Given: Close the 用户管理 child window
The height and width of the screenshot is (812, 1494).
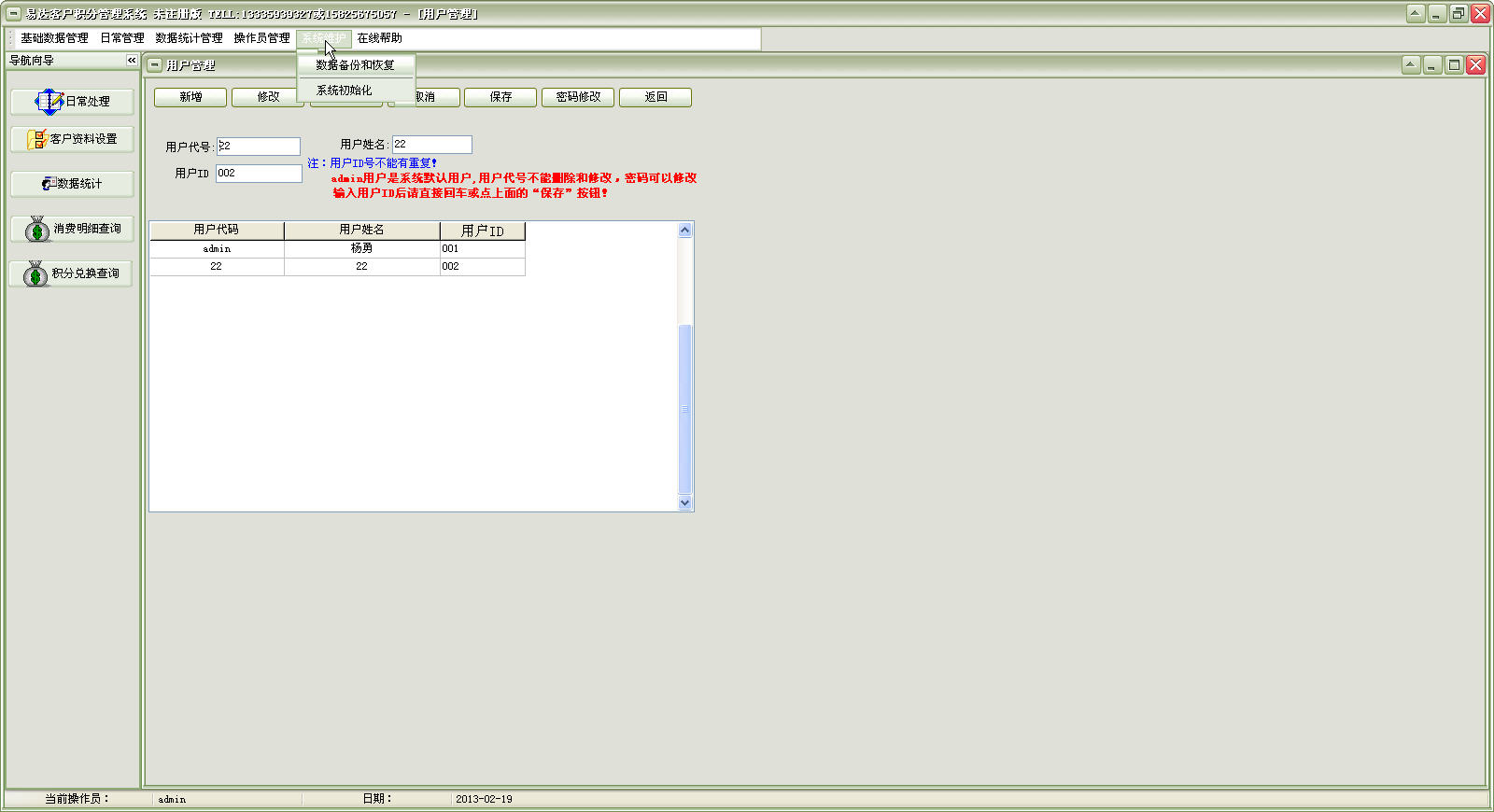Looking at the screenshot, I should (x=1475, y=64).
